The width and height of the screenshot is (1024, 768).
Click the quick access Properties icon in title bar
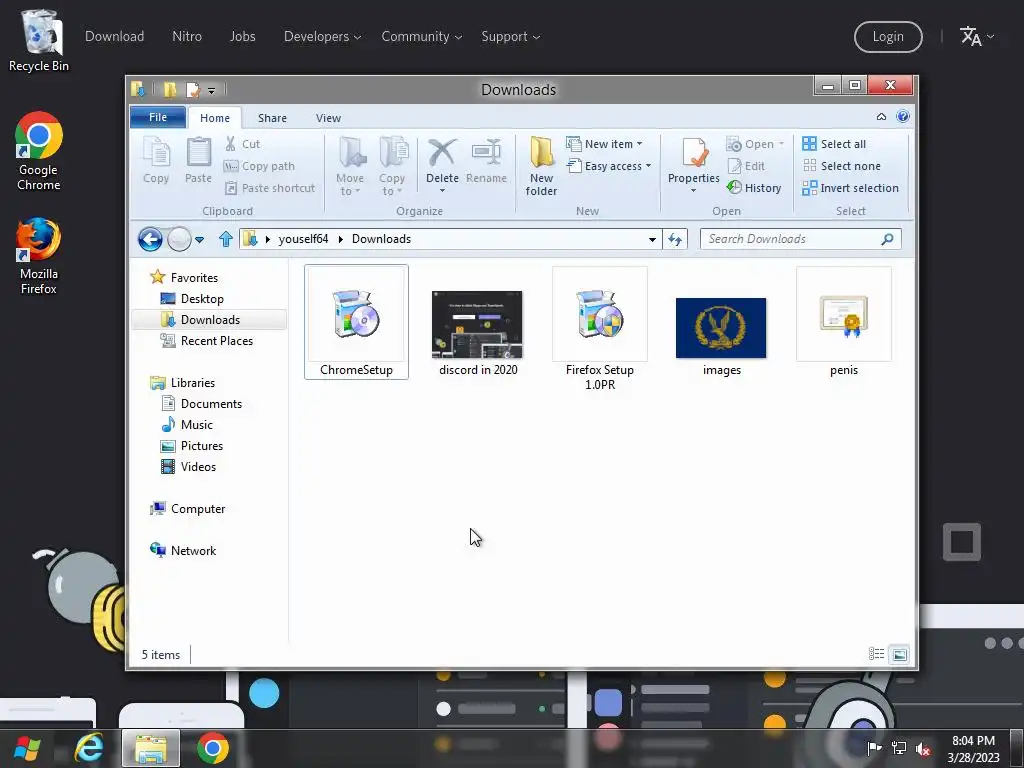[193, 89]
